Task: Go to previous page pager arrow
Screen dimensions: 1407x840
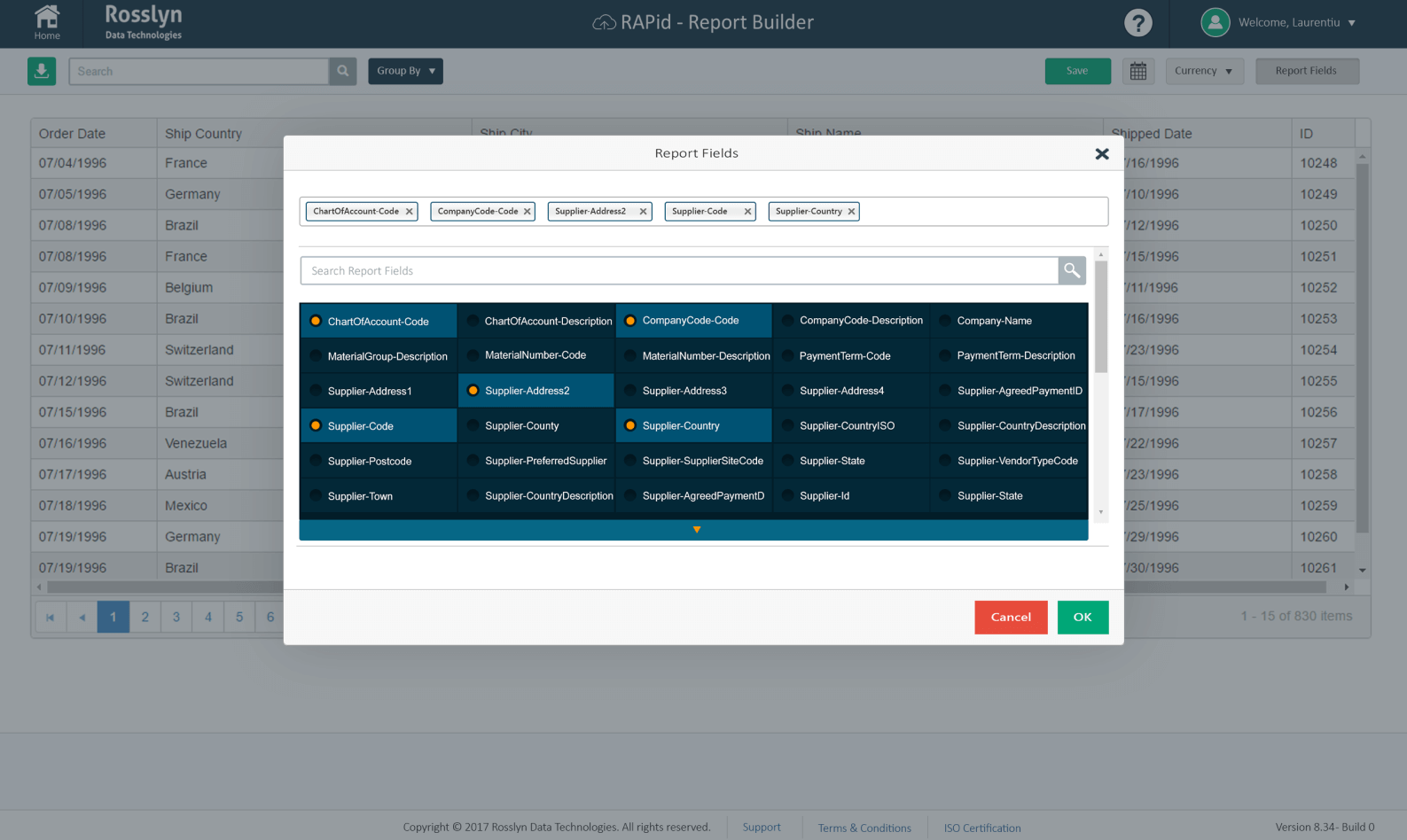Action: pos(82,617)
